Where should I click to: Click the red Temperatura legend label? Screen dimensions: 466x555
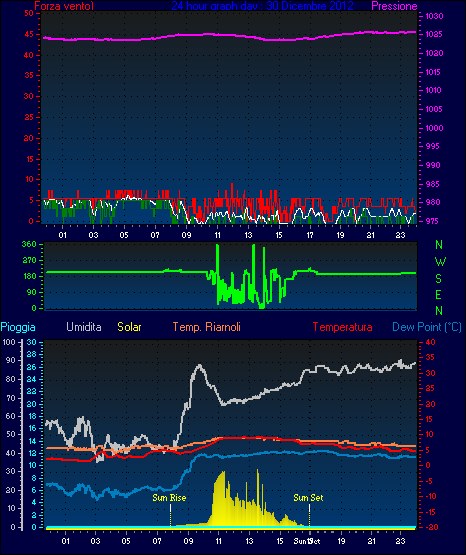pos(343,327)
